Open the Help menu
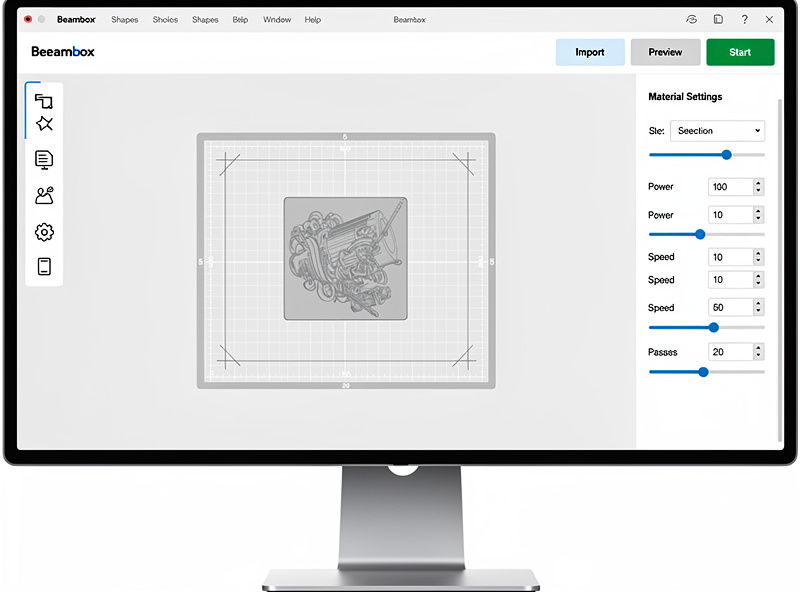This screenshot has width=800, height=592. (x=313, y=19)
